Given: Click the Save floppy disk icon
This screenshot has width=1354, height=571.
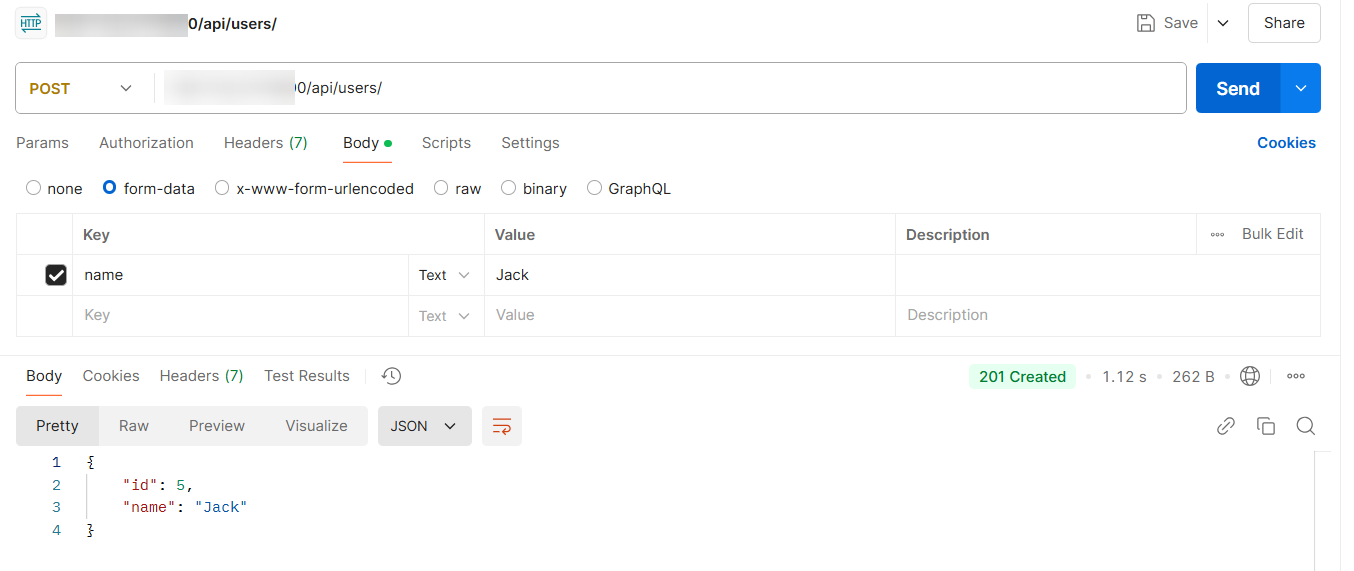Looking at the screenshot, I should 1146,23.
